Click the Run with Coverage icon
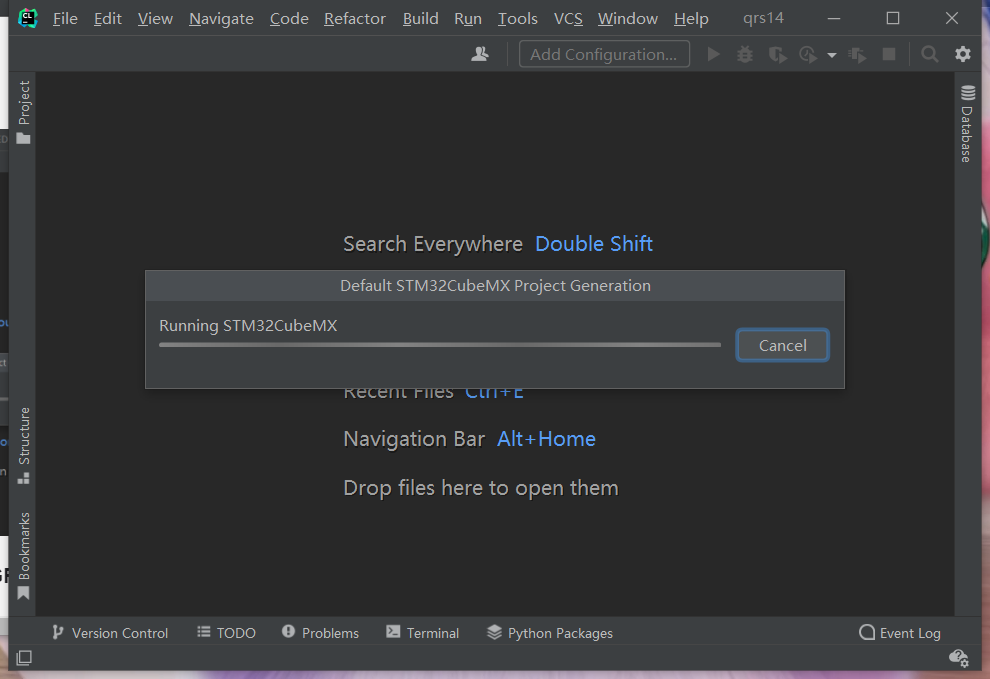The height and width of the screenshot is (679, 990). [777, 55]
